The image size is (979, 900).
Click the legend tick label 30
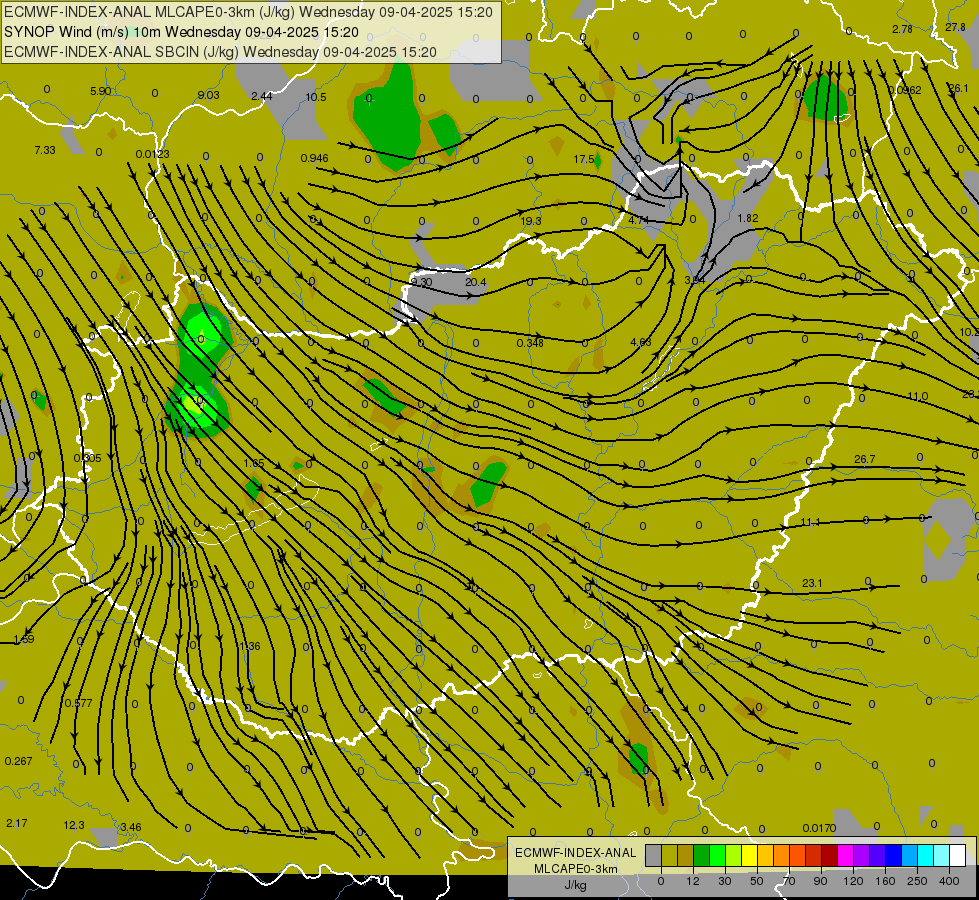(x=724, y=881)
